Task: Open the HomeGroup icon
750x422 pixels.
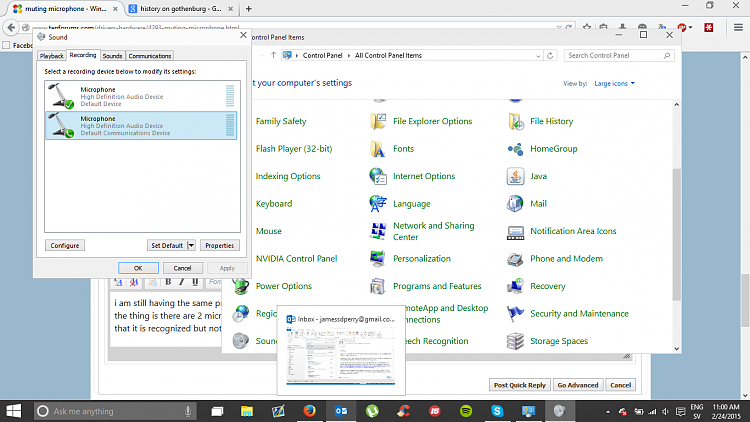Action: tap(515, 149)
